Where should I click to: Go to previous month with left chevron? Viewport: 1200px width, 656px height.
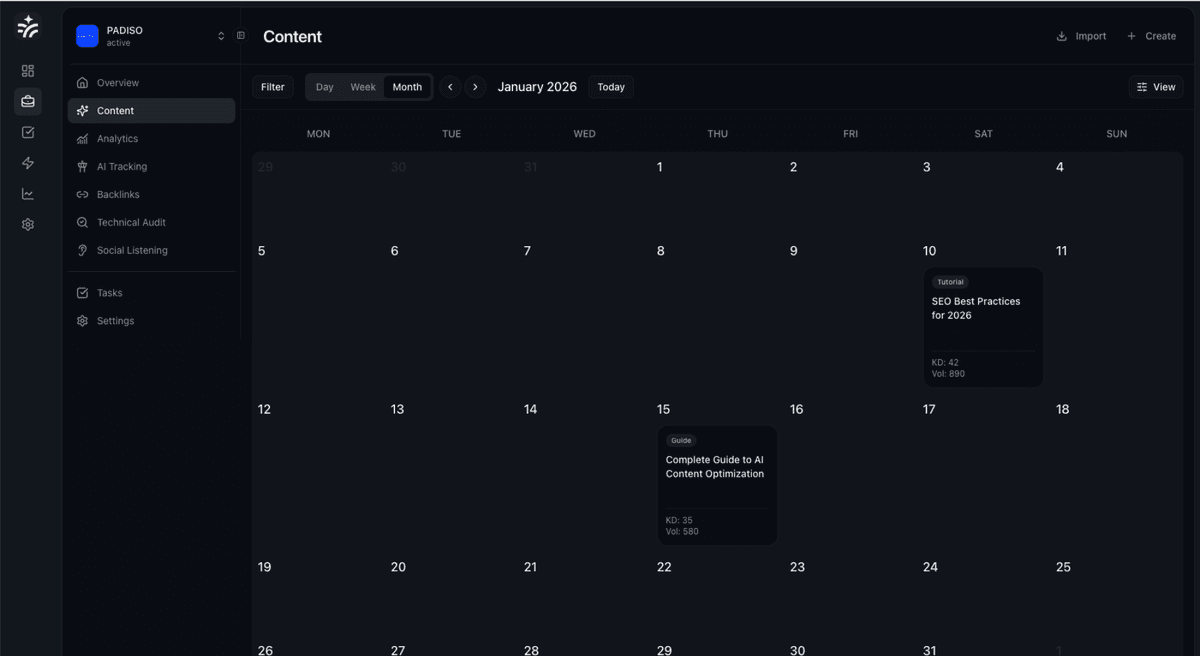coord(450,87)
